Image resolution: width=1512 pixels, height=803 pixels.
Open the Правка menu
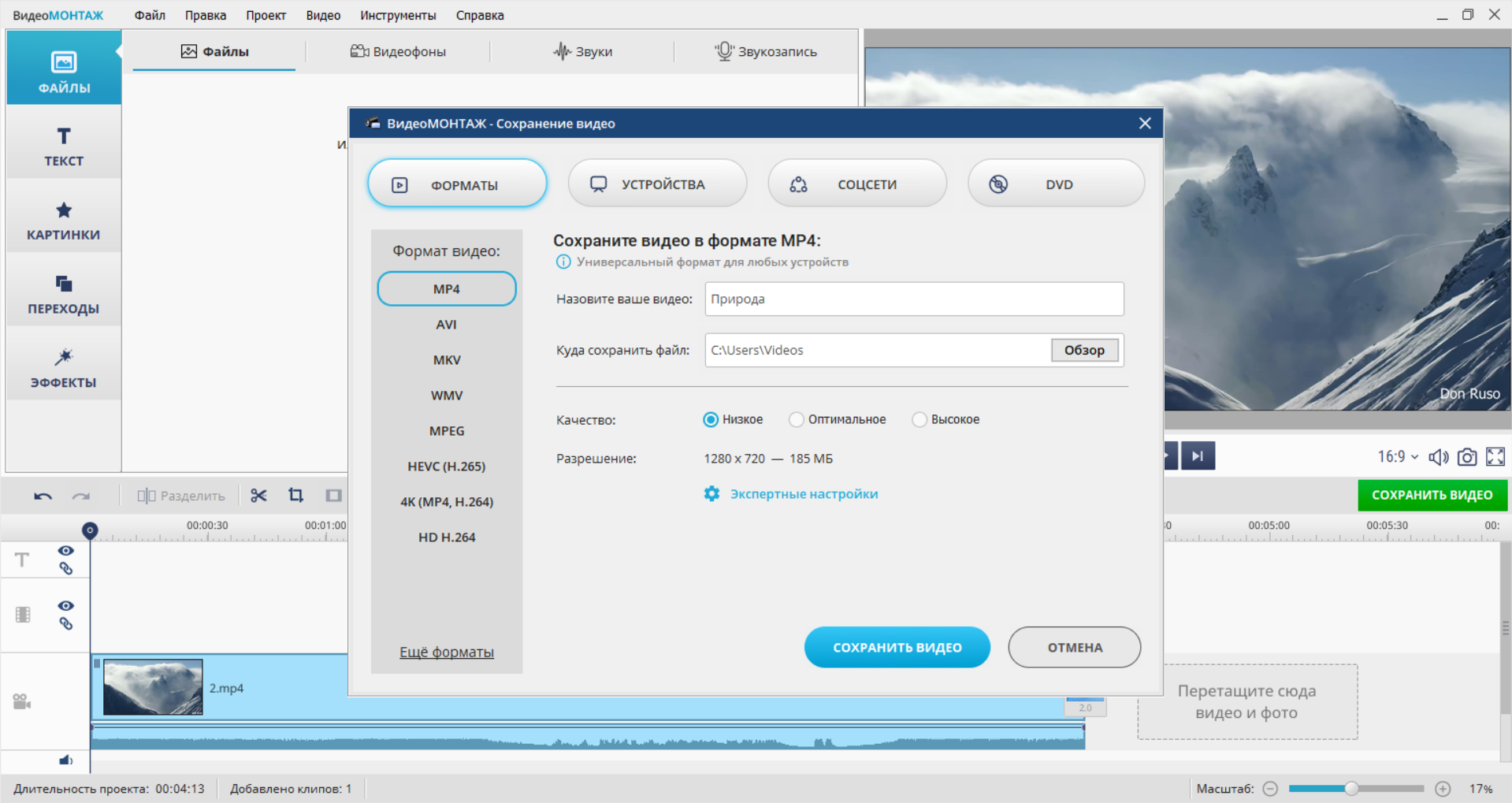[x=206, y=15]
